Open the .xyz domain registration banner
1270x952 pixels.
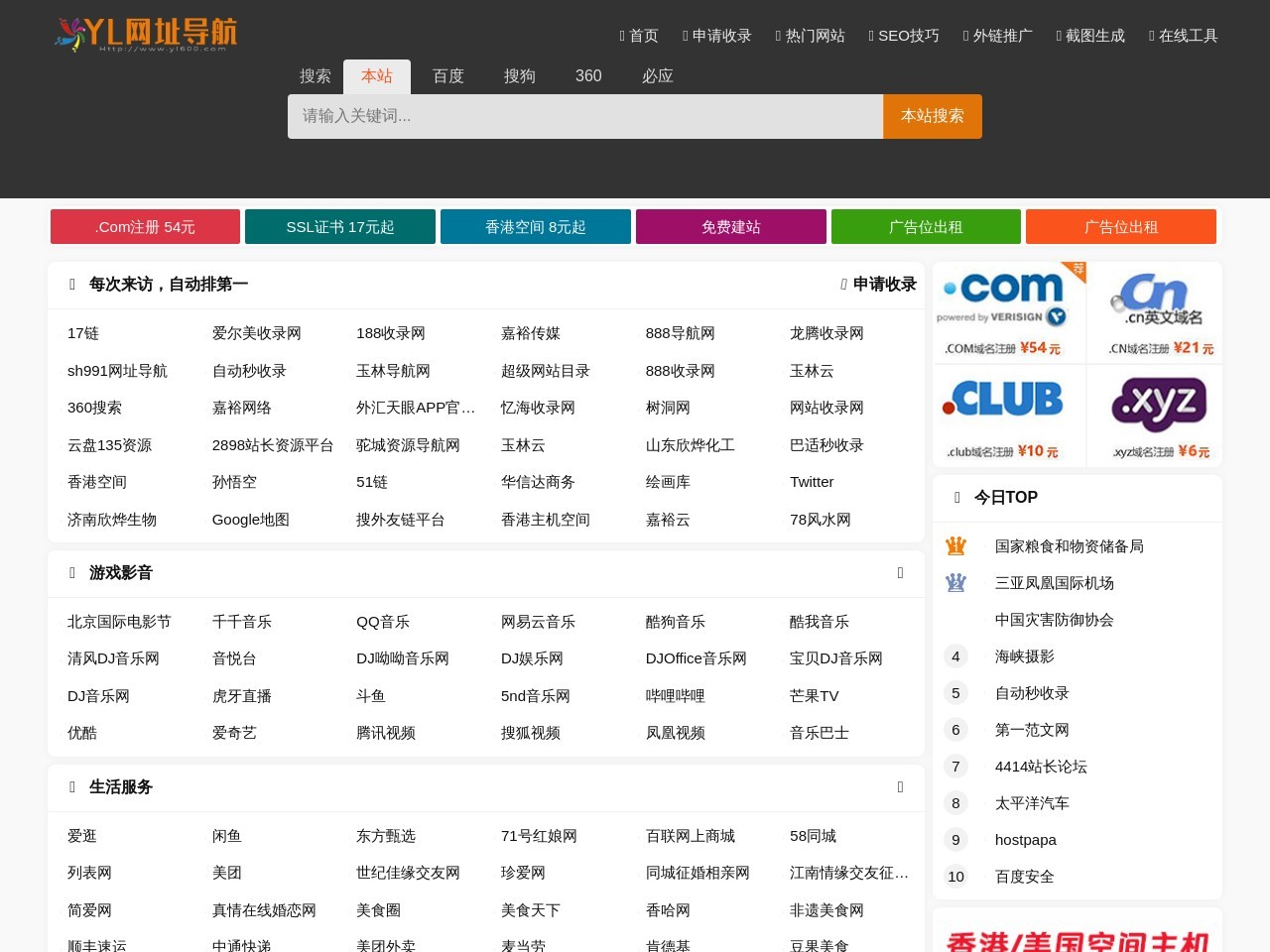coord(1155,416)
